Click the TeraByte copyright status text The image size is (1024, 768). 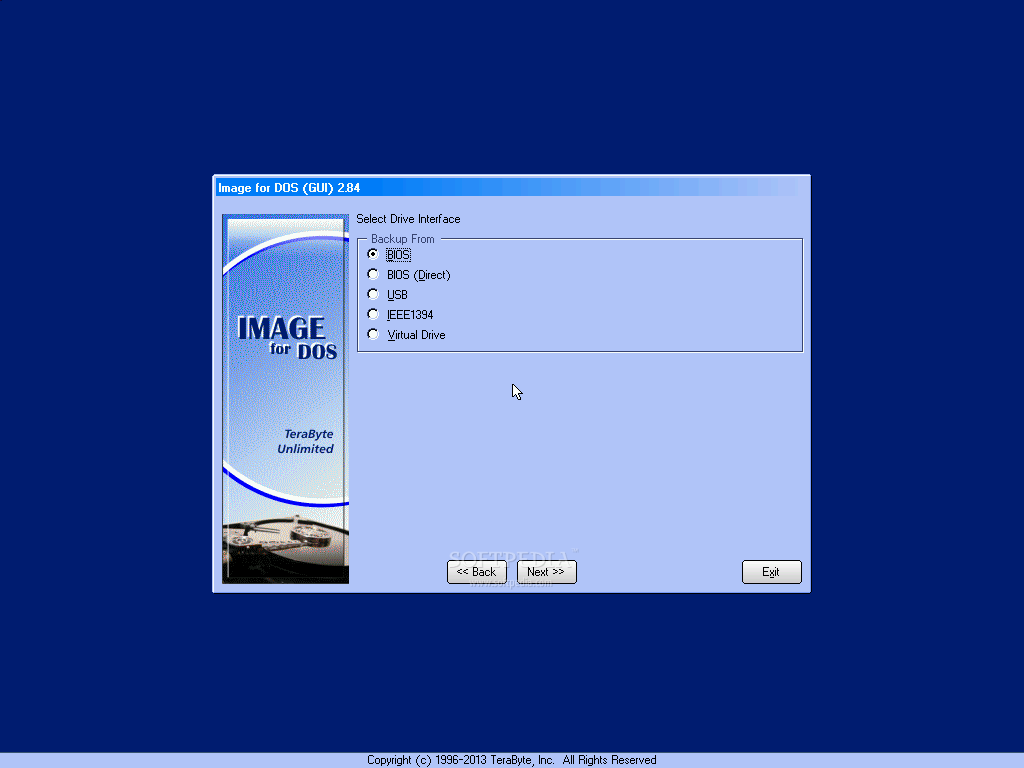pyautogui.click(x=511, y=760)
